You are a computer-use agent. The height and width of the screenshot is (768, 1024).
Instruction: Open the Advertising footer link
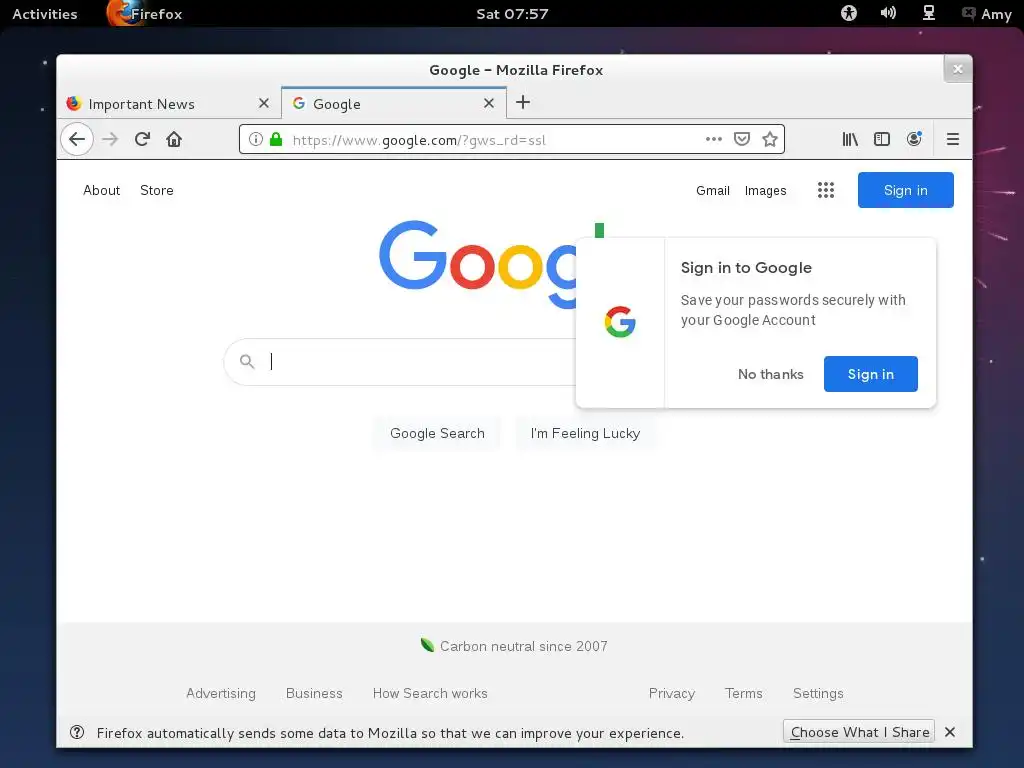[221, 694]
